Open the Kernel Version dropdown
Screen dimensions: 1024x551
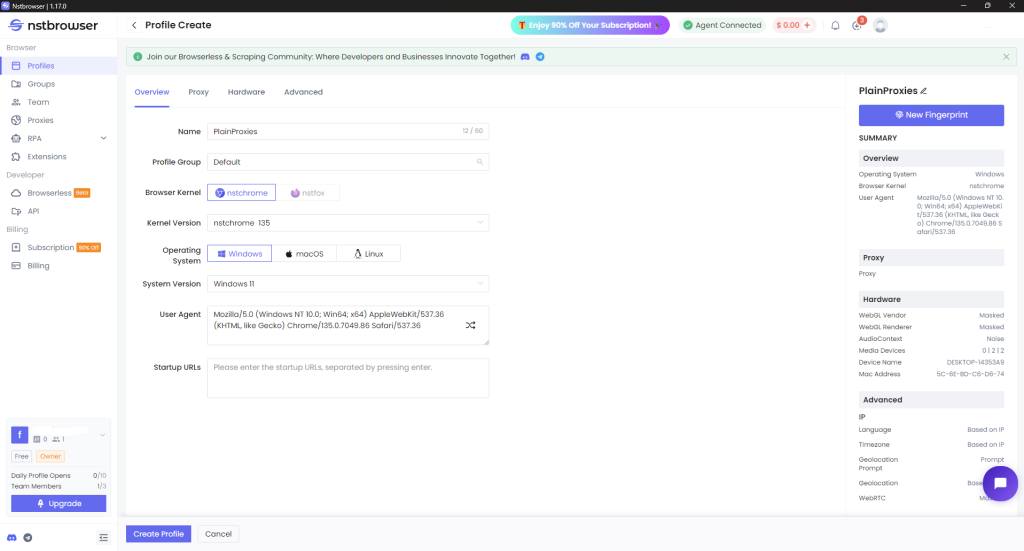pyautogui.click(x=348, y=223)
